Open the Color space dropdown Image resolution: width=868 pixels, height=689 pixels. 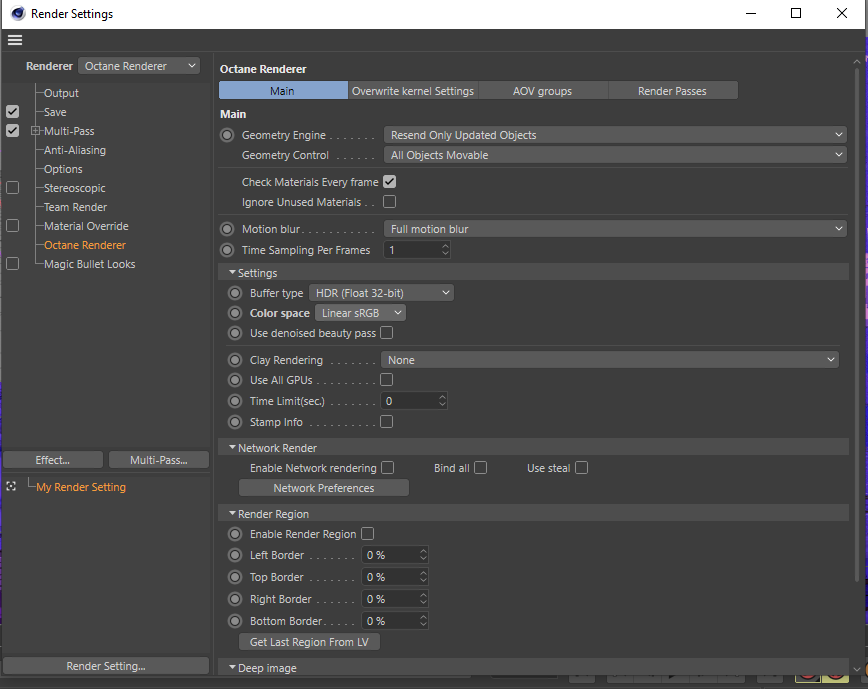(x=360, y=313)
